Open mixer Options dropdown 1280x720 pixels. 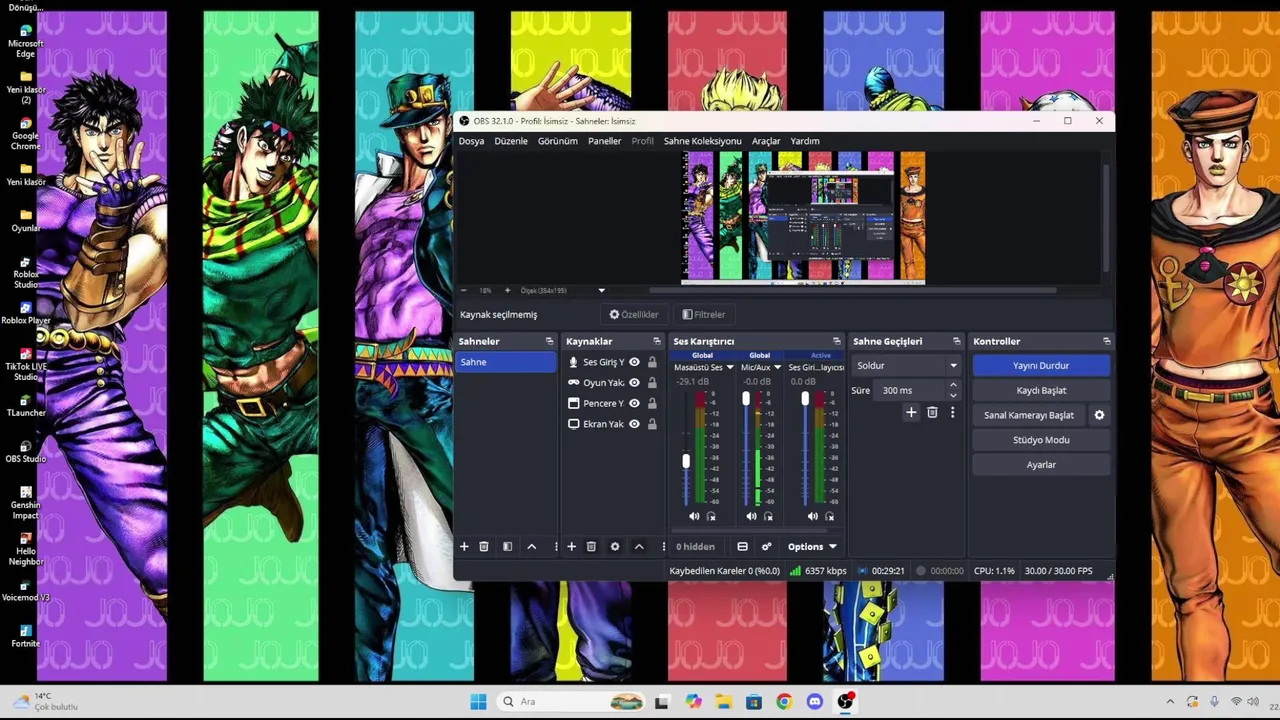tap(812, 547)
